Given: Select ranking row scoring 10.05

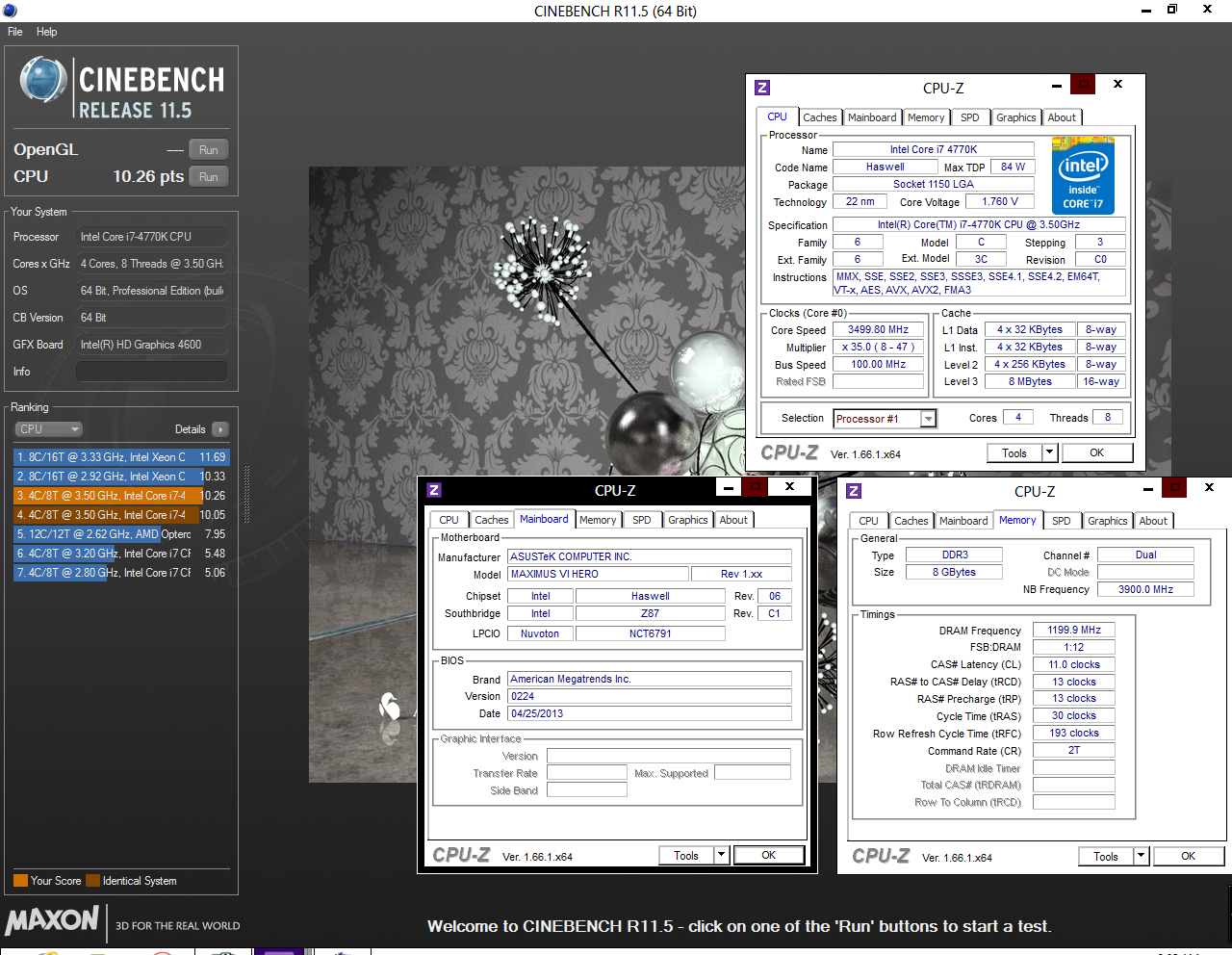Looking at the screenshot, I should [x=121, y=515].
